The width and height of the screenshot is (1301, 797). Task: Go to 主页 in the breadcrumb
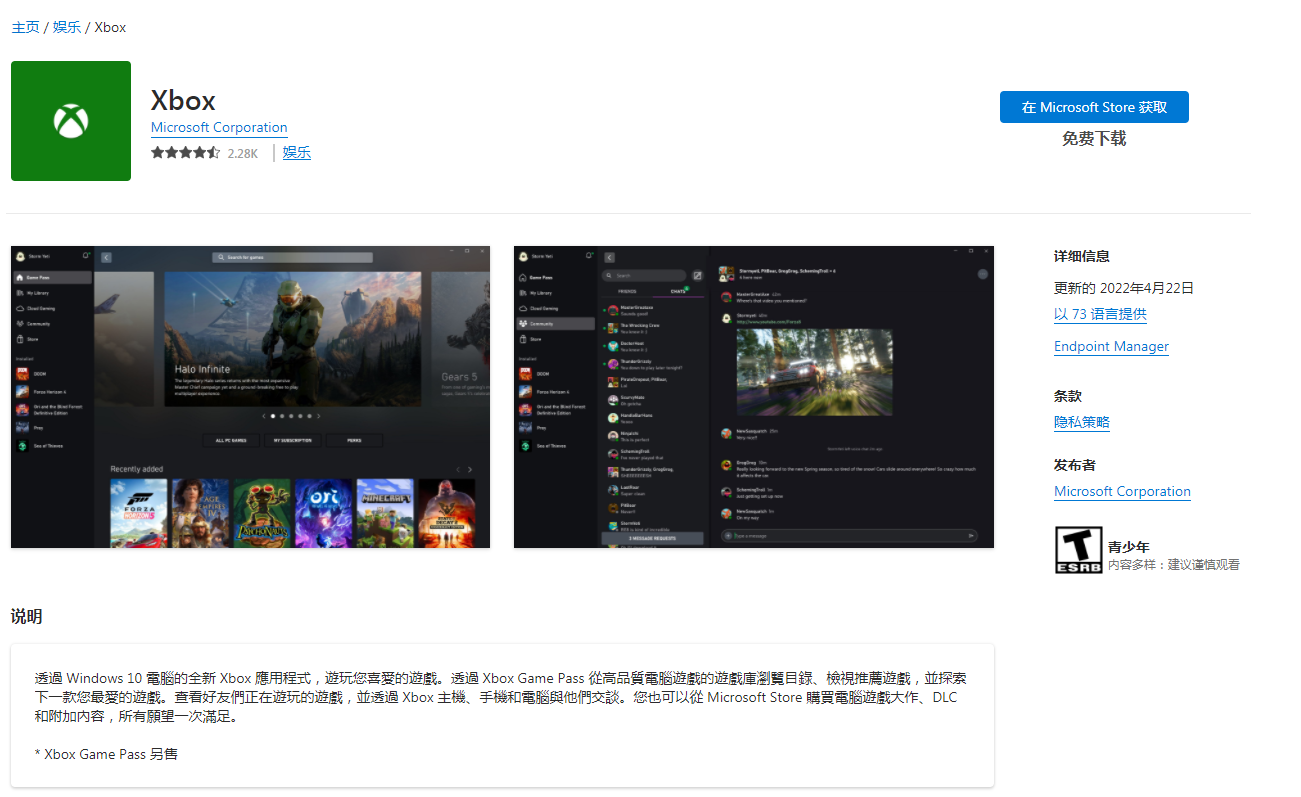pyautogui.click(x=26, y=27)
